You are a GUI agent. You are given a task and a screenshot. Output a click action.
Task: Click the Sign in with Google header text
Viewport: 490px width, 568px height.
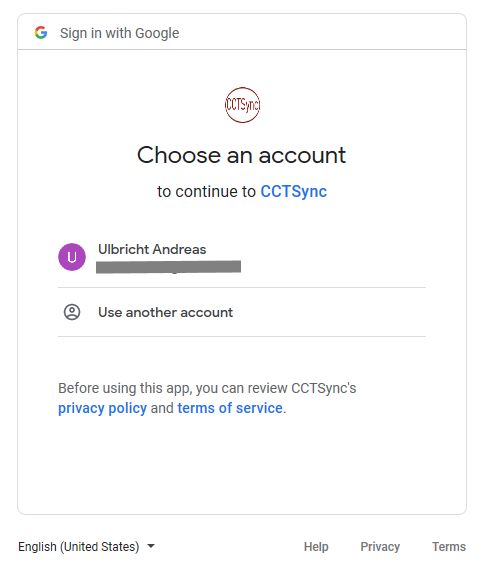pos(120,33)
